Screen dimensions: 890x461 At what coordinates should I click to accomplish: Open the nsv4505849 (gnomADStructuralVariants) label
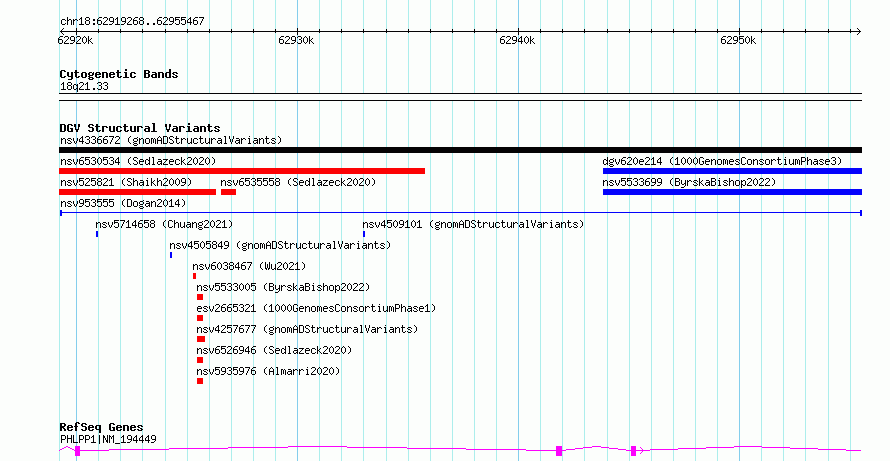(x=280, y=245)
